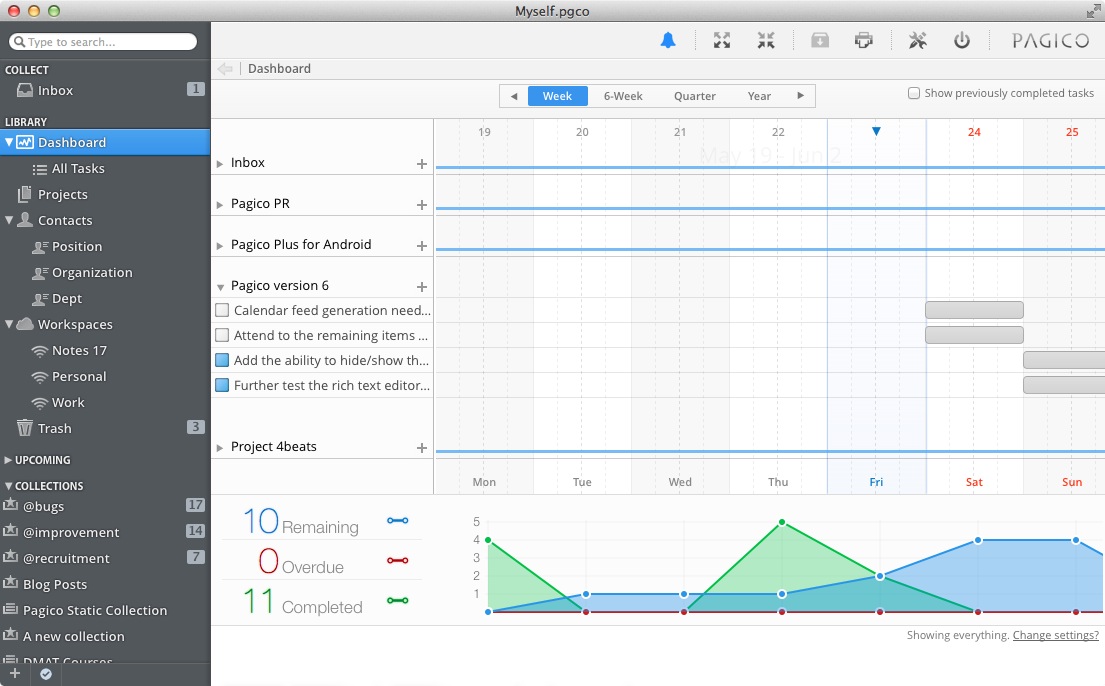
Task: Collapse the COLLECTIONS section
Action: coord(8,486)
